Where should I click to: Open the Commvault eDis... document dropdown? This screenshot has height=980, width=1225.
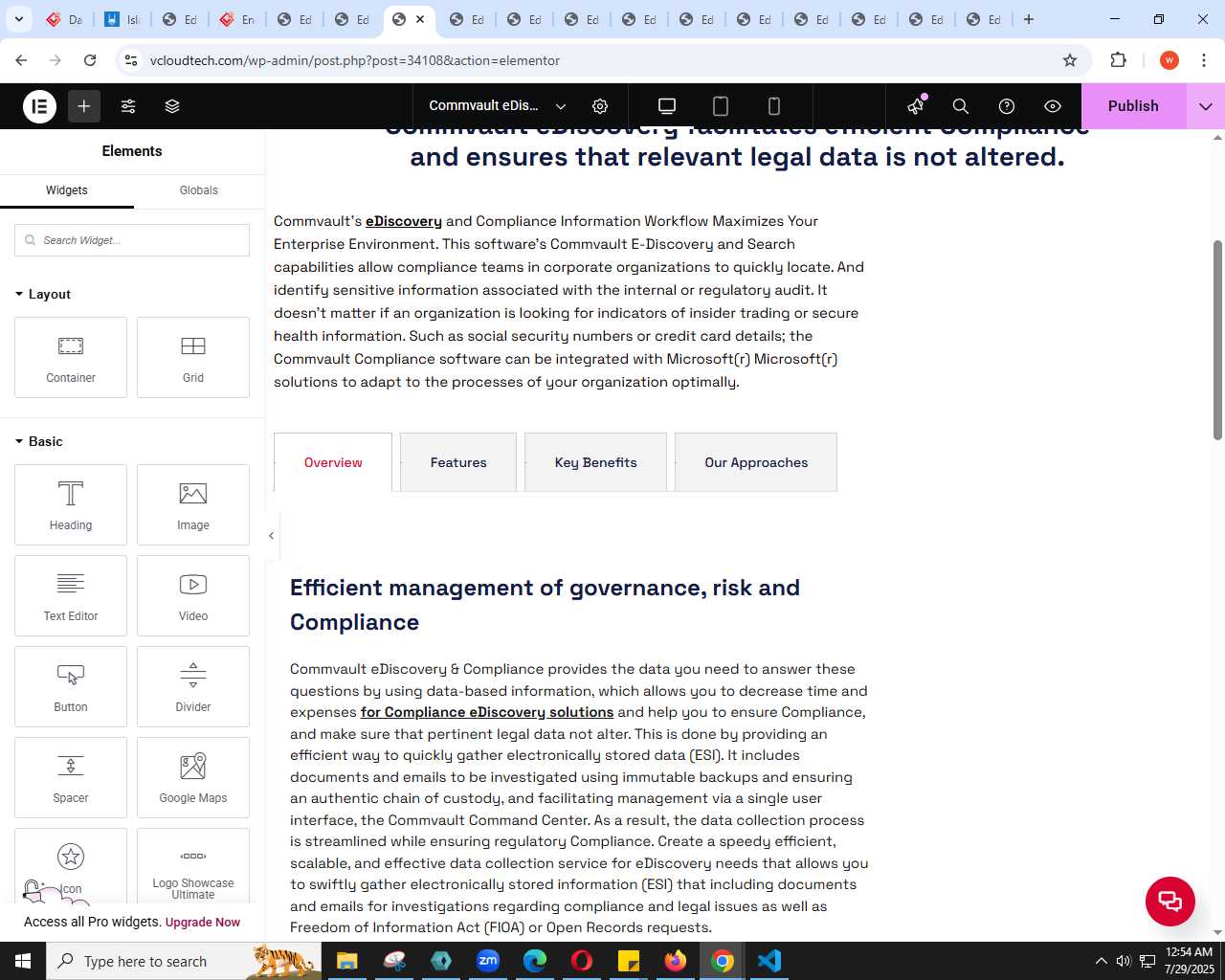498,106
